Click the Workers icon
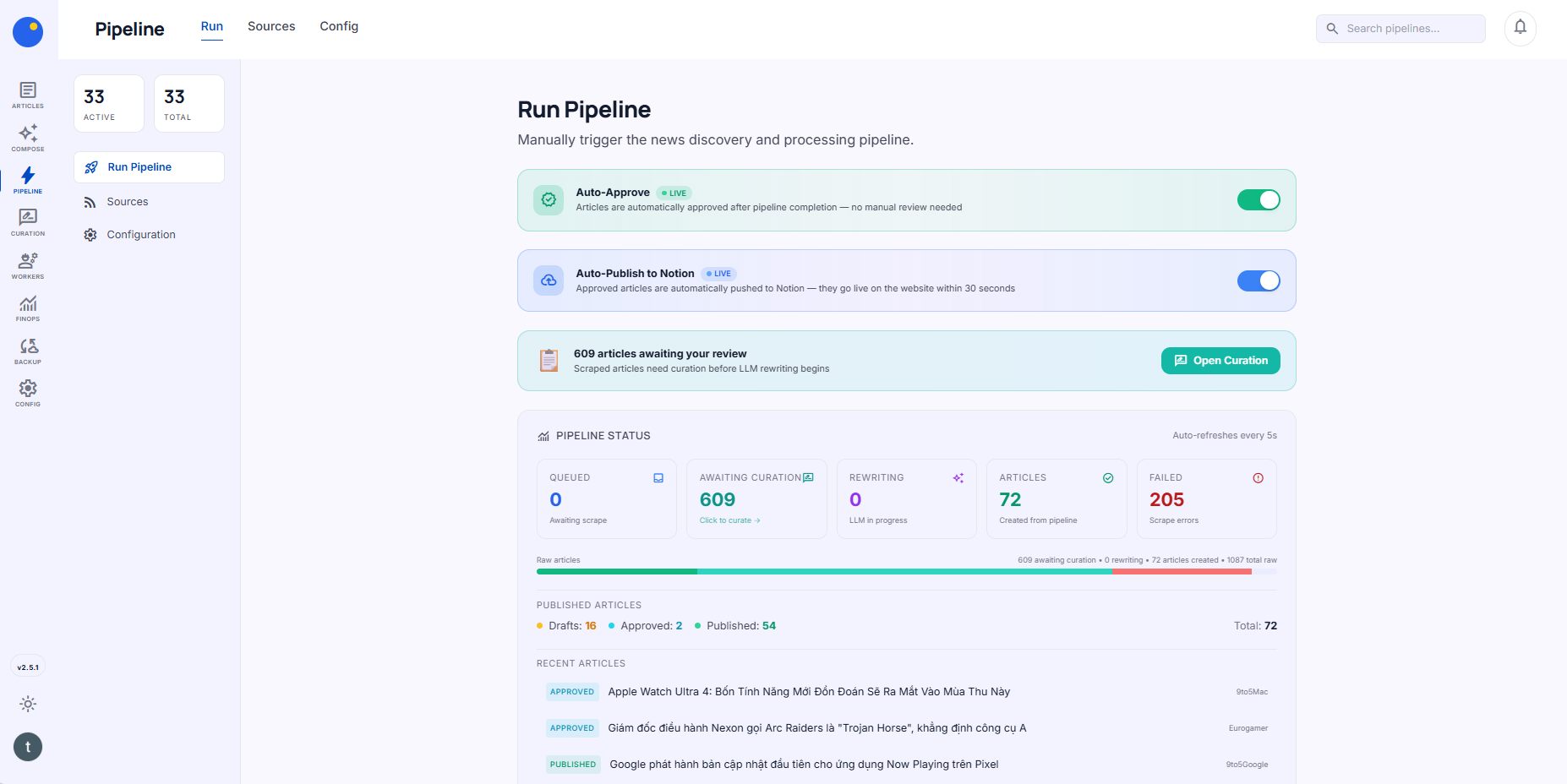 pyautogui.click(x=28, y=264)
